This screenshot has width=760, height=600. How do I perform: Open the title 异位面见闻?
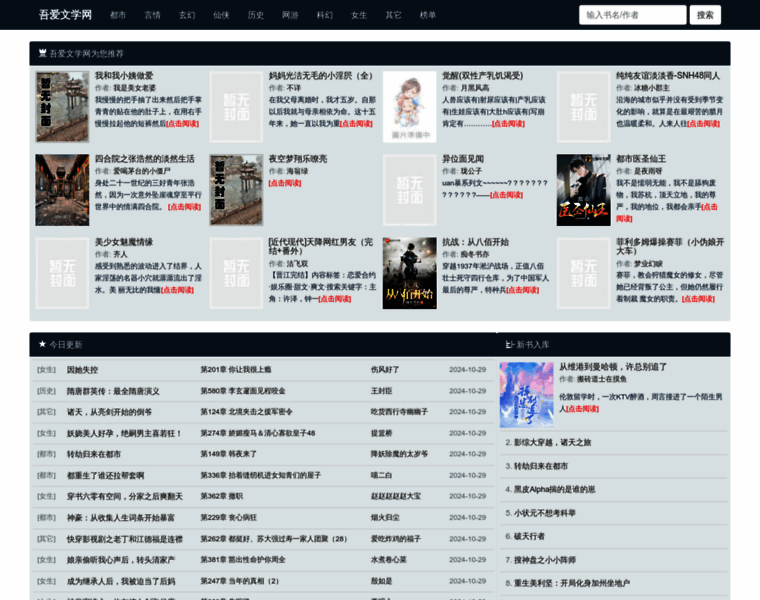pos(463,159)
